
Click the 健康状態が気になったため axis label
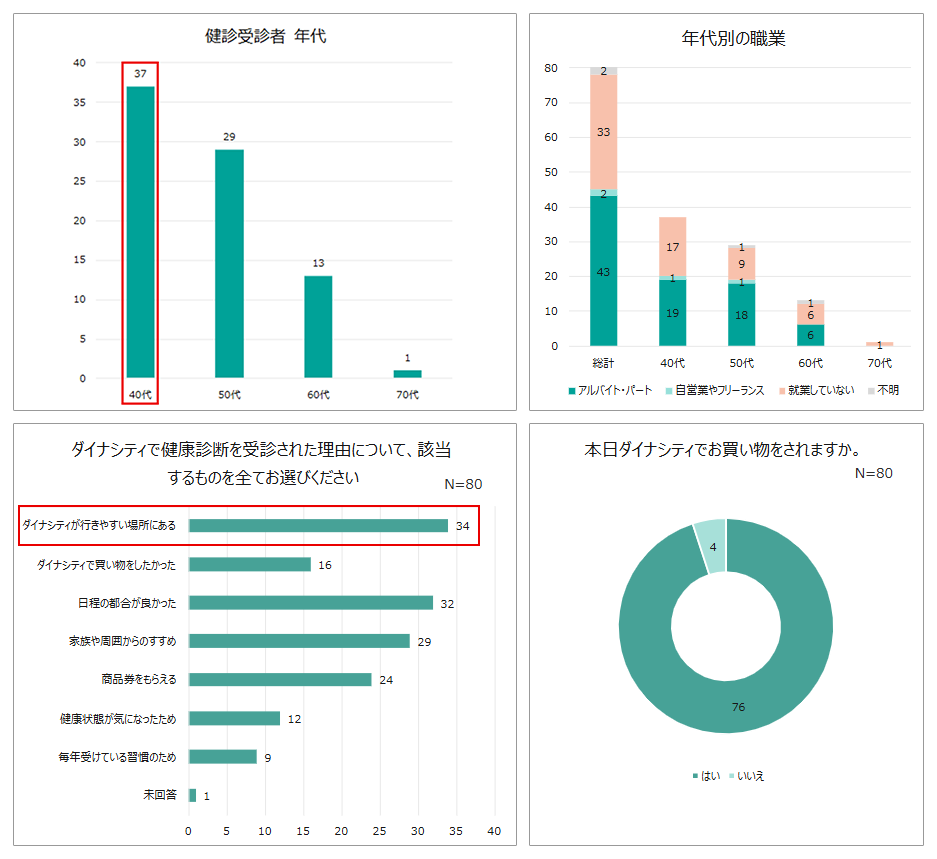click(118, 718)
